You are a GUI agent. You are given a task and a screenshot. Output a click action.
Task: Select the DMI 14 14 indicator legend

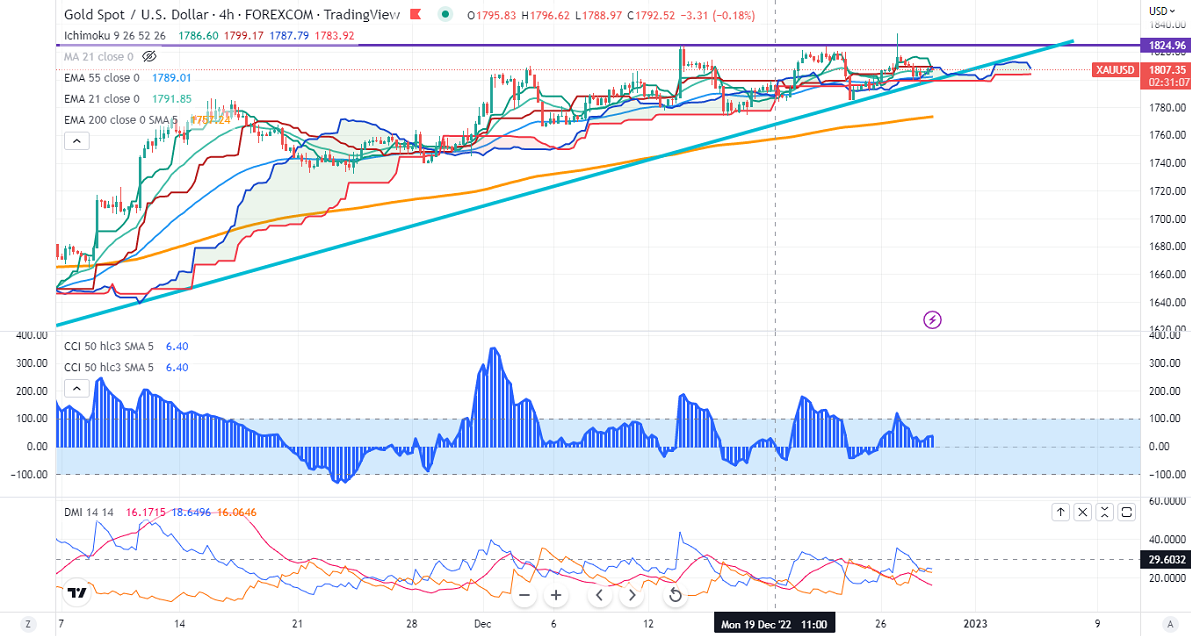tap(89, 513)
